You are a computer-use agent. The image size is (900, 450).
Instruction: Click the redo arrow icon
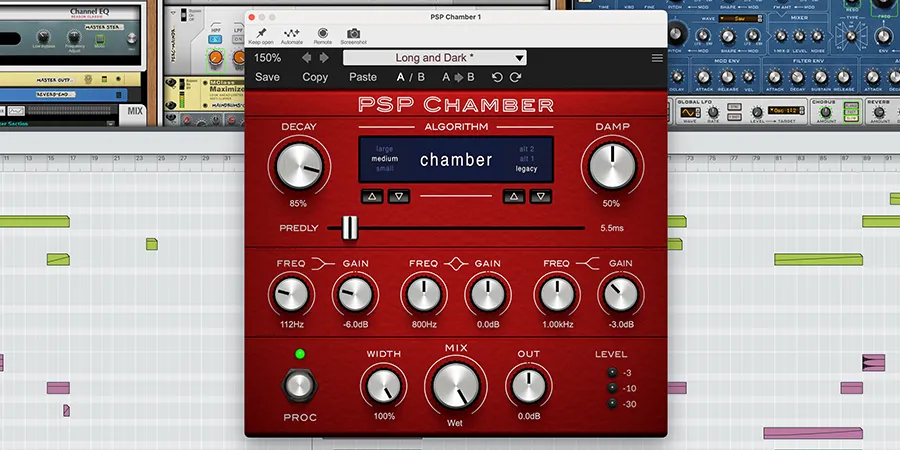tap(515, 77)
